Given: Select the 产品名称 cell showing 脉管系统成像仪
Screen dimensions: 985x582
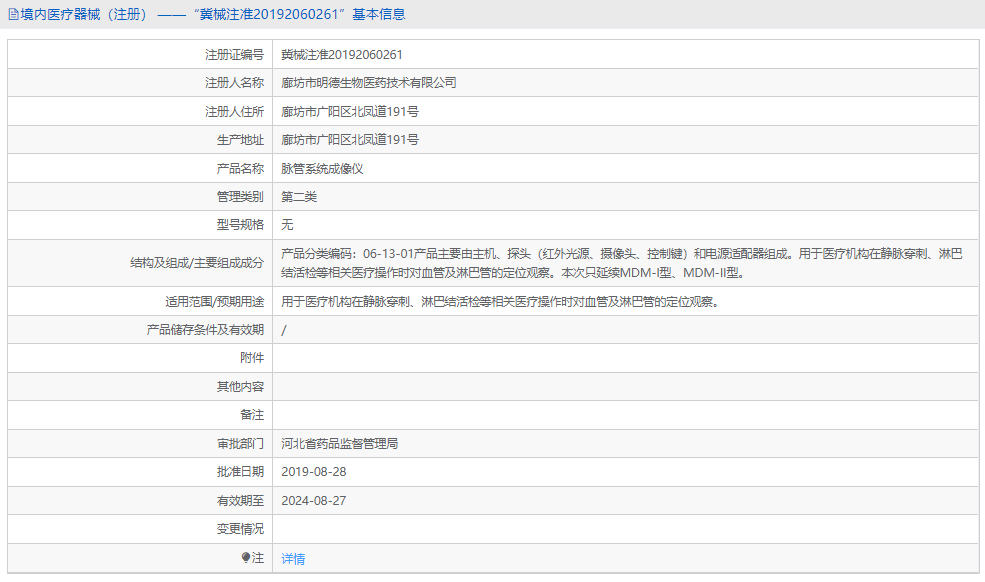Looking at the screenshot, I should pyautogui.click(x=323, y=168).
